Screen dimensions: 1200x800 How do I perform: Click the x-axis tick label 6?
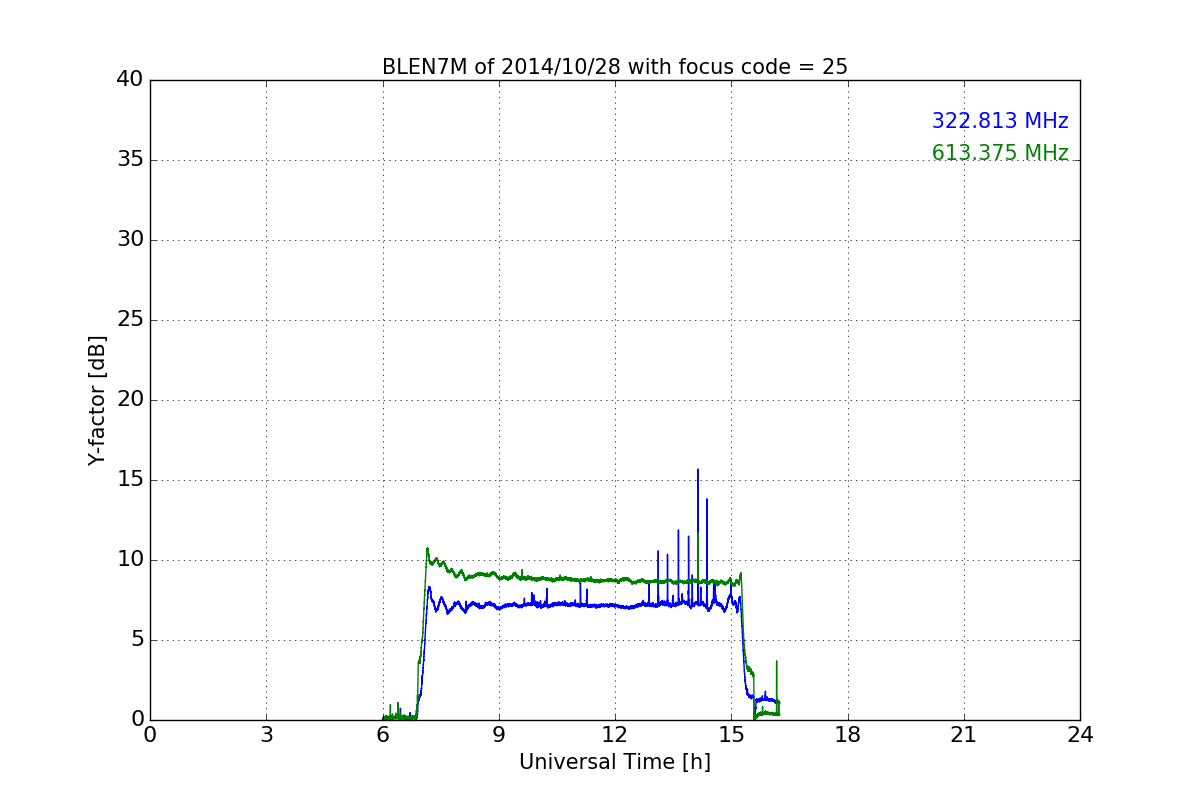click(x=383, y=735)
